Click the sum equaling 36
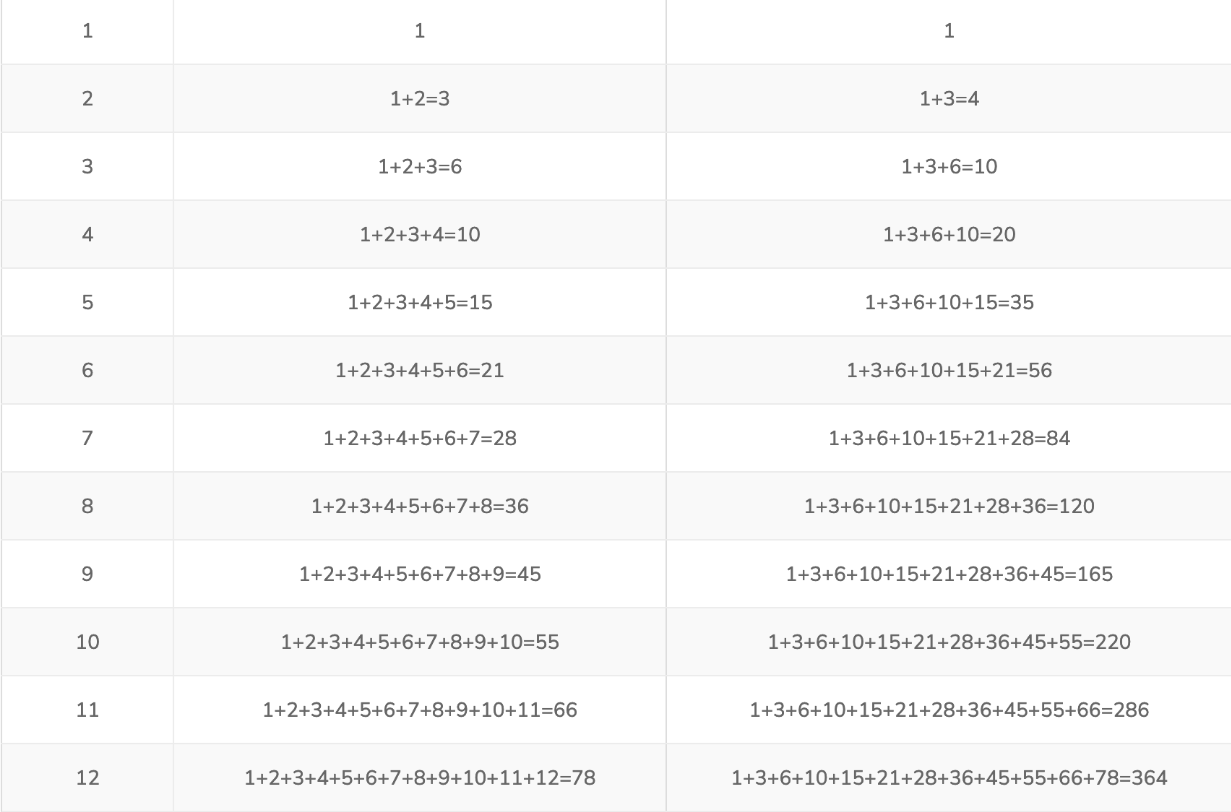The image size is (1231, 812). (419, 508)
